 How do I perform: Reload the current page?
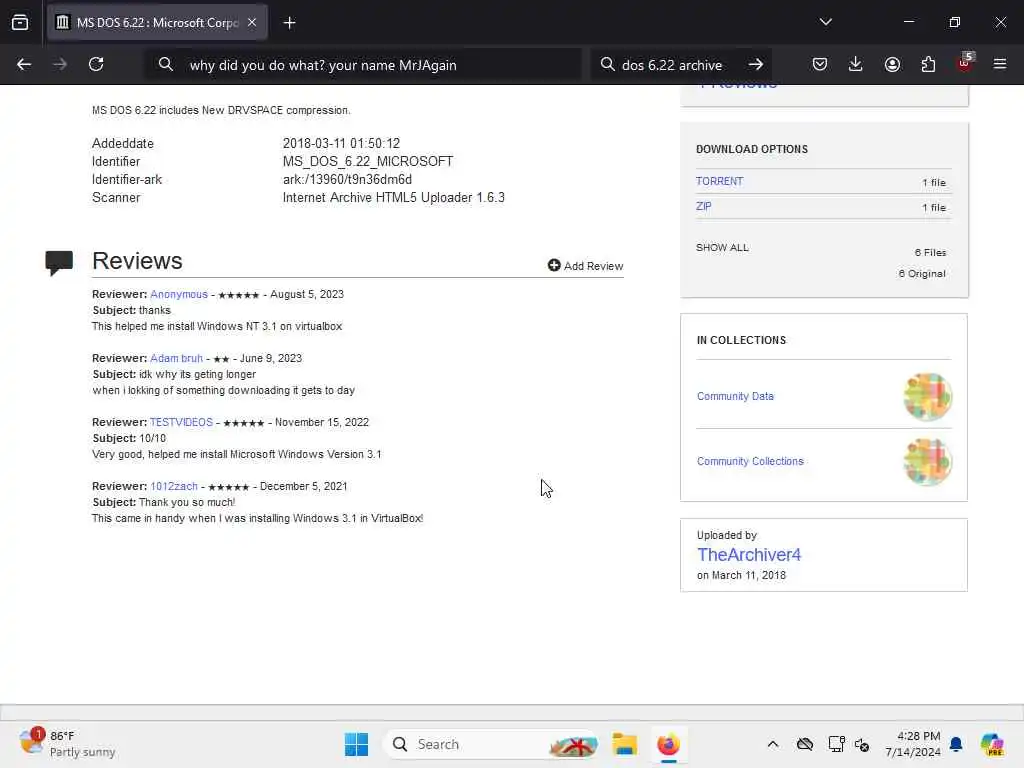point(96,64)
